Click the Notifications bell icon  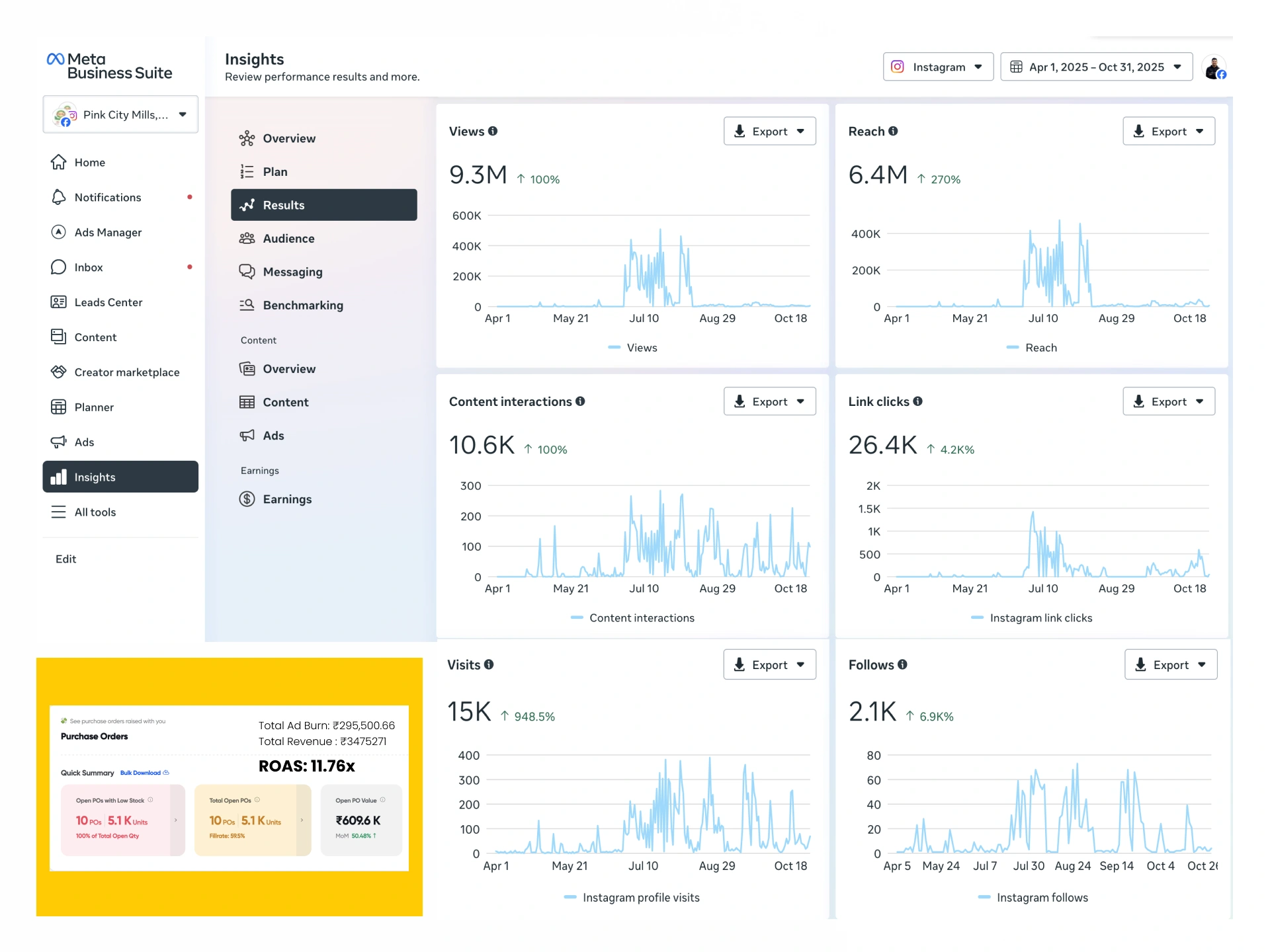[x=59, y=197]
